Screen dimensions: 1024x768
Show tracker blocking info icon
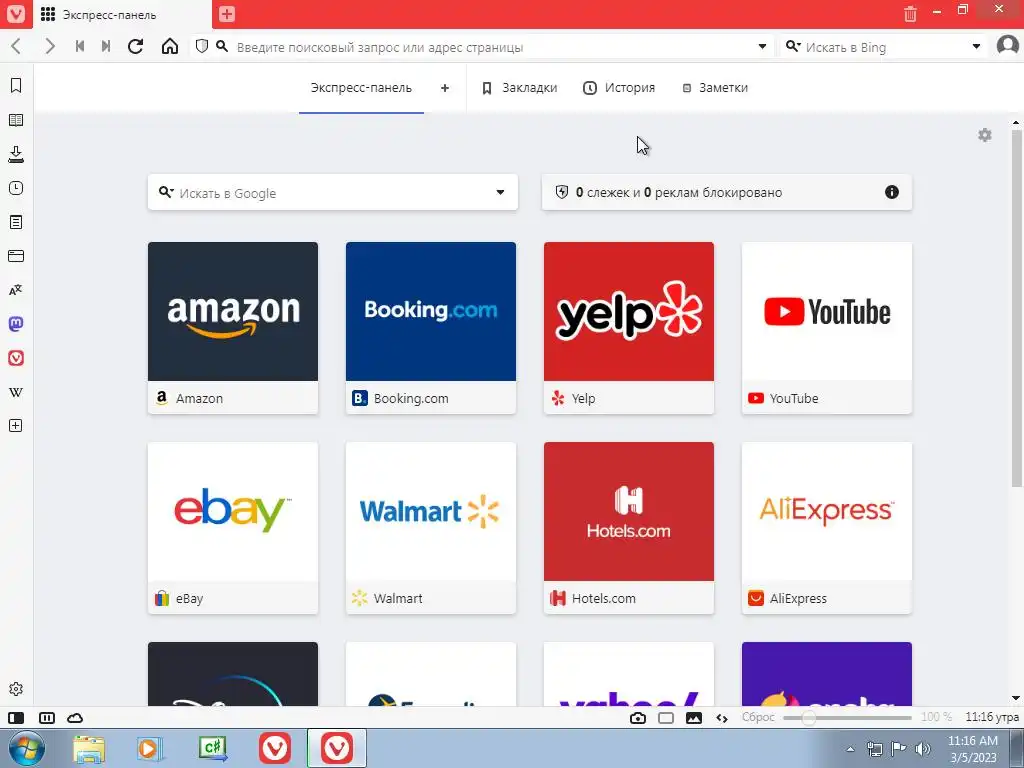(x=891, y=192)
